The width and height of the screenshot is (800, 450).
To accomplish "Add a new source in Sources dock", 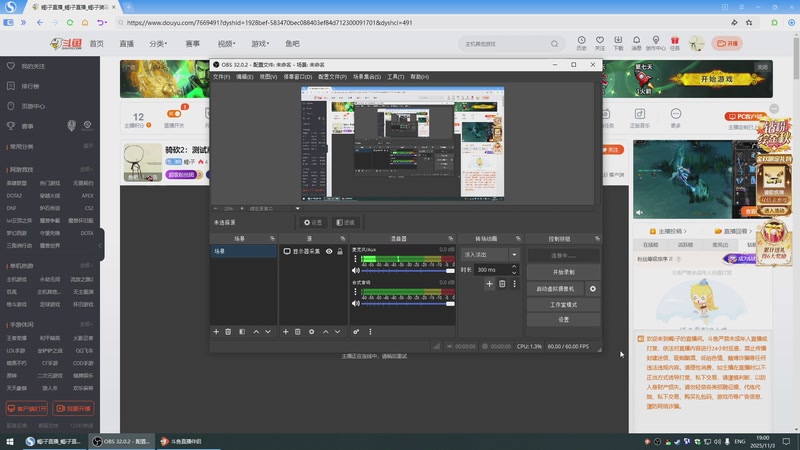I will point(286,332).
